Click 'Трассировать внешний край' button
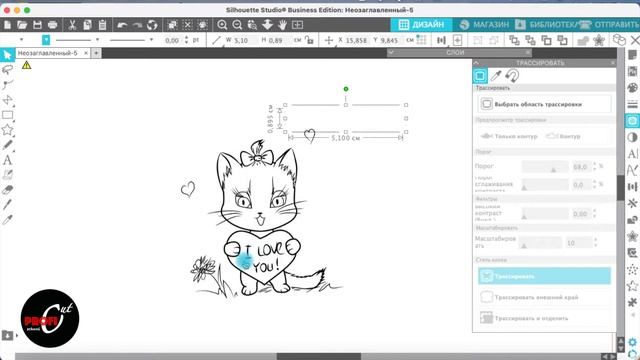 [x=544, y=297]
